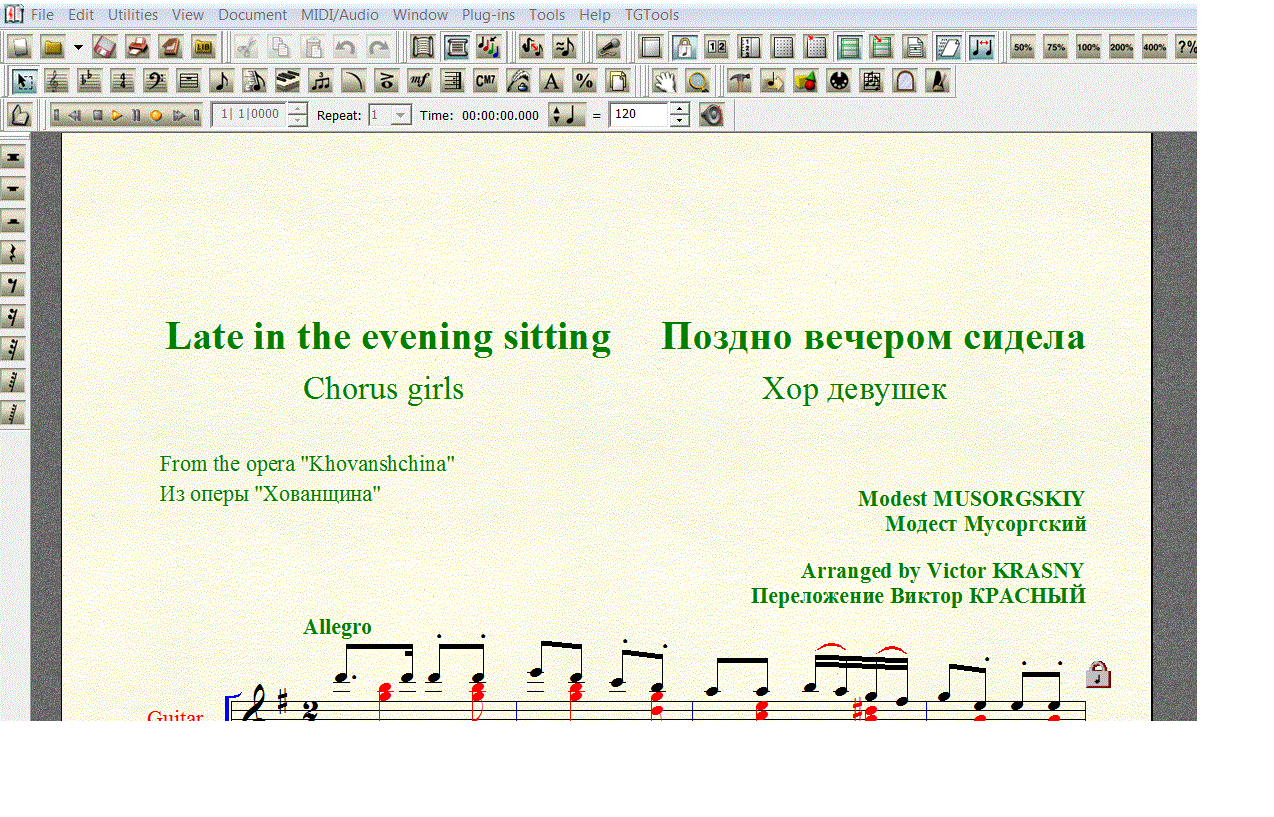Image resolution: width=1274 pixels, height=817 pixels.
Task: Select the MIDI connector tool
Action: click(x=837, y=81)
